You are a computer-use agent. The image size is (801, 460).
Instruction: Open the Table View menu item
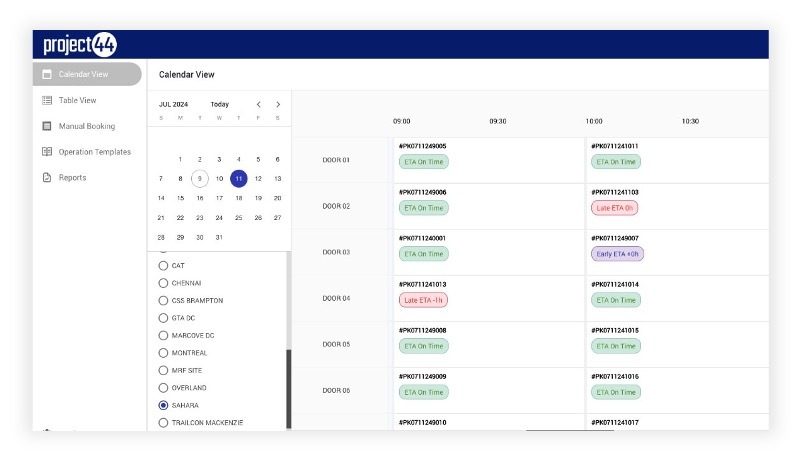tap(77, 100)
